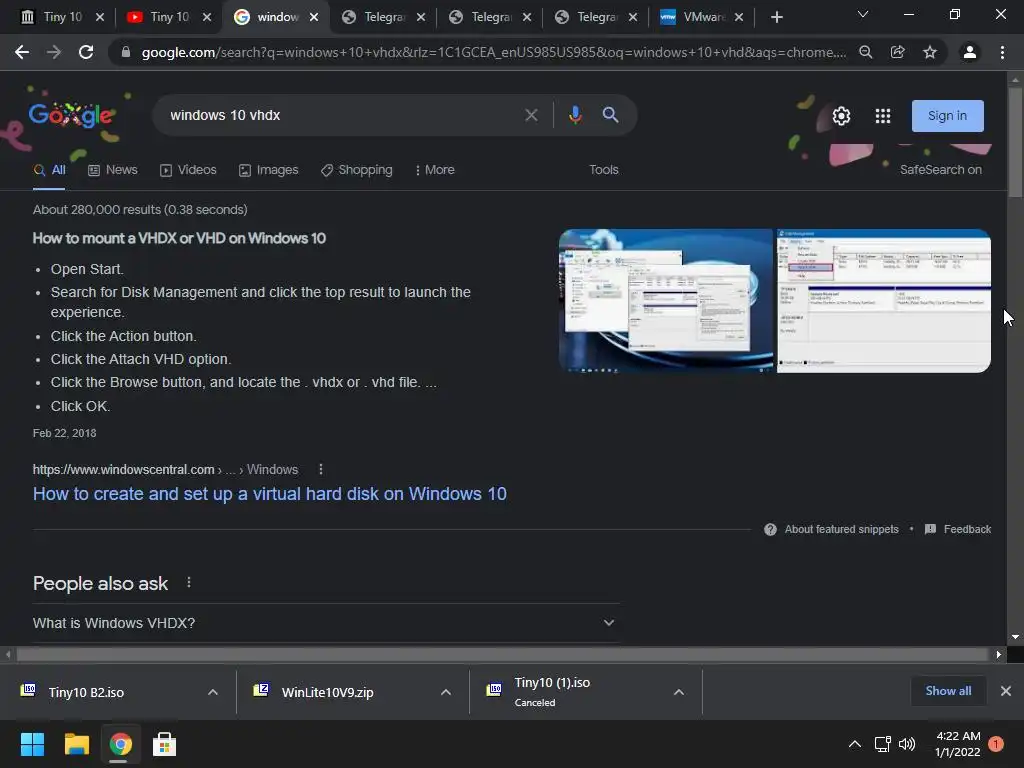Open the Disk Management snippet thumbnail
Screen dimensions: 1024x768
pyautogui.click(x=884, y=301)
